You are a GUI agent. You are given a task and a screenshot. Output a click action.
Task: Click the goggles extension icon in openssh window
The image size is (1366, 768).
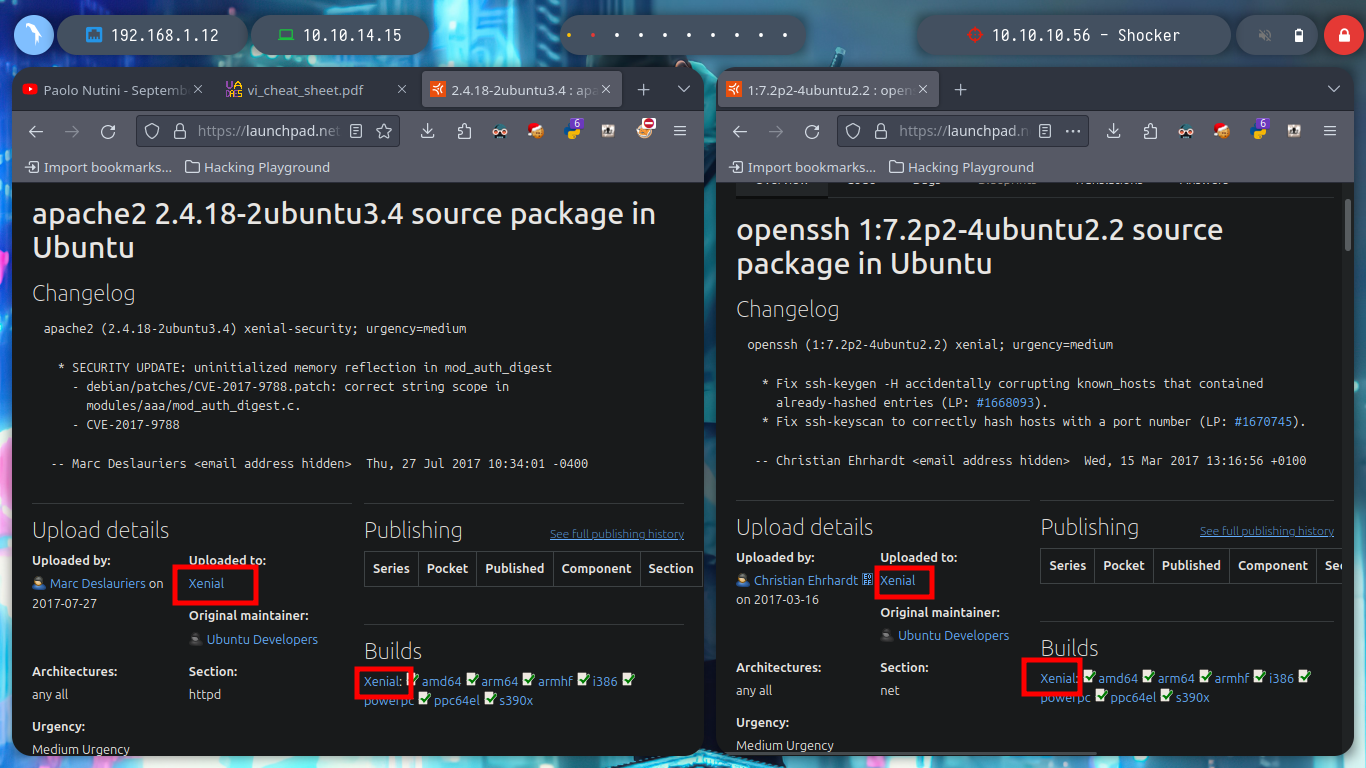click(1185, 131)
